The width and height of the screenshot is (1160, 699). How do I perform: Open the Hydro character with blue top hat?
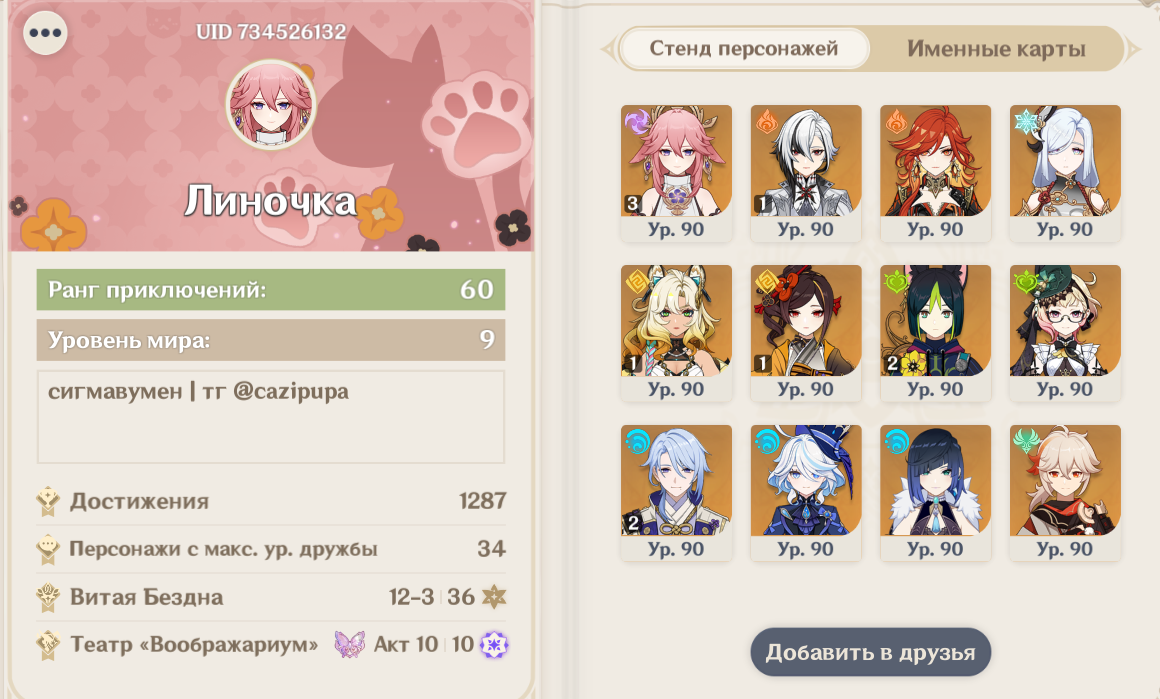(x=806, y=493)
